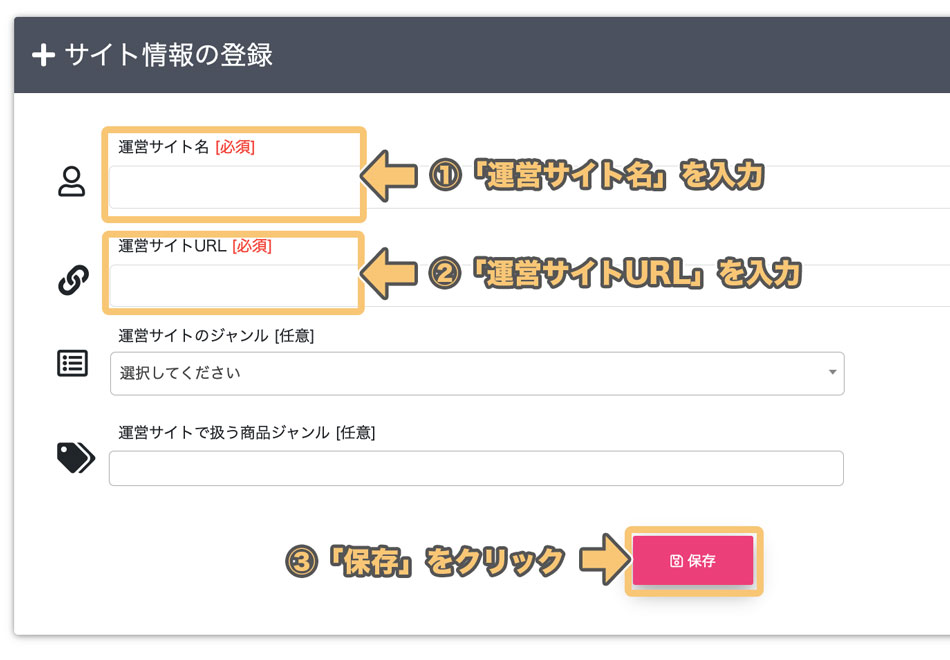Screen dimensions: 950x660
Task: Click the 運営サイトURL [必須] label
Action: tap(195, 246)
